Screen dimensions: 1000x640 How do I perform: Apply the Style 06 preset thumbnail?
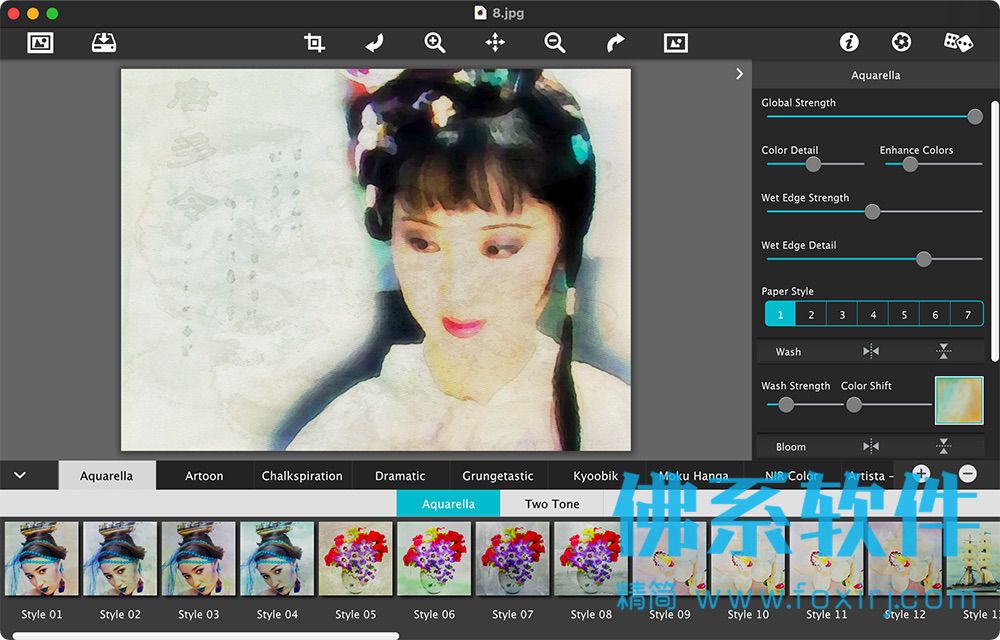point(434,559)
